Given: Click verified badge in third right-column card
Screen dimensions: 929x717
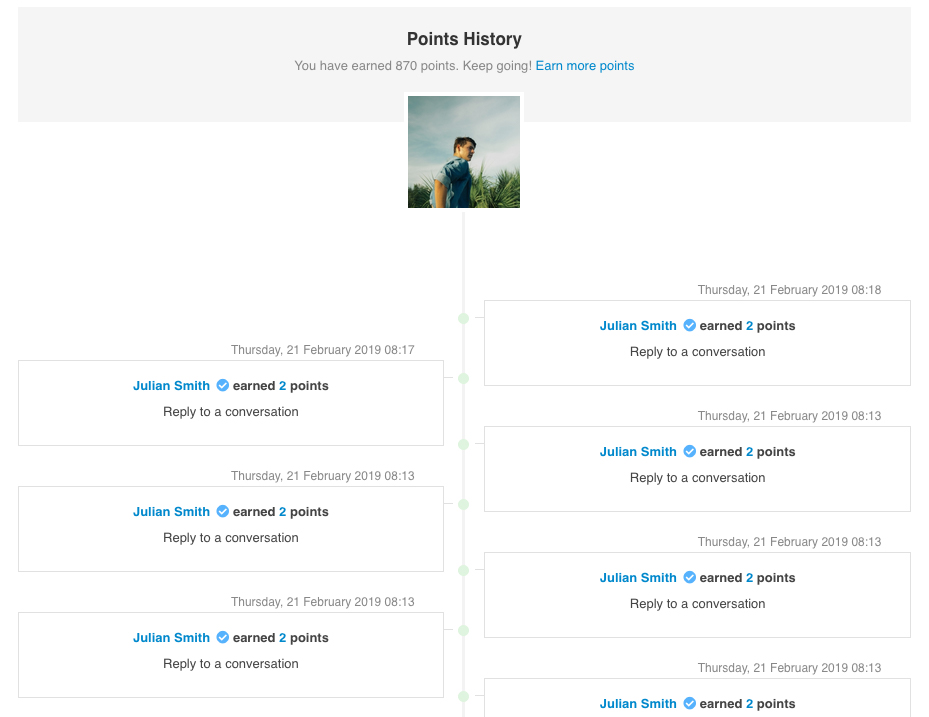Looking at the screenshot, I should (690, 577).
